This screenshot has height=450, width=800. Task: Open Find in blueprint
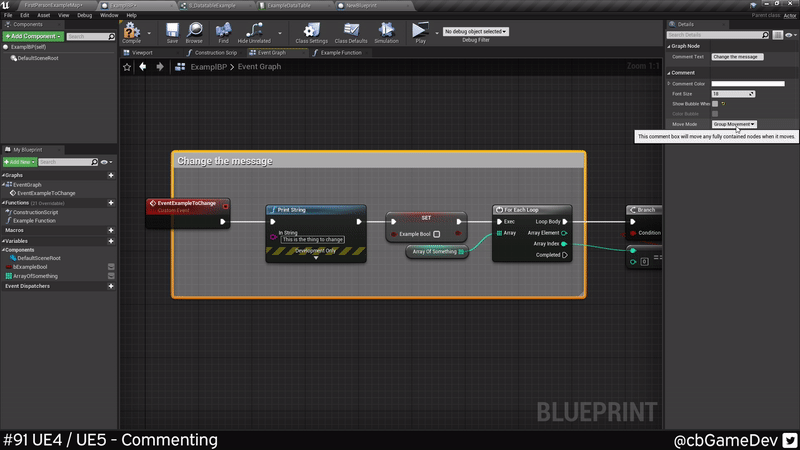coord(223,33)
